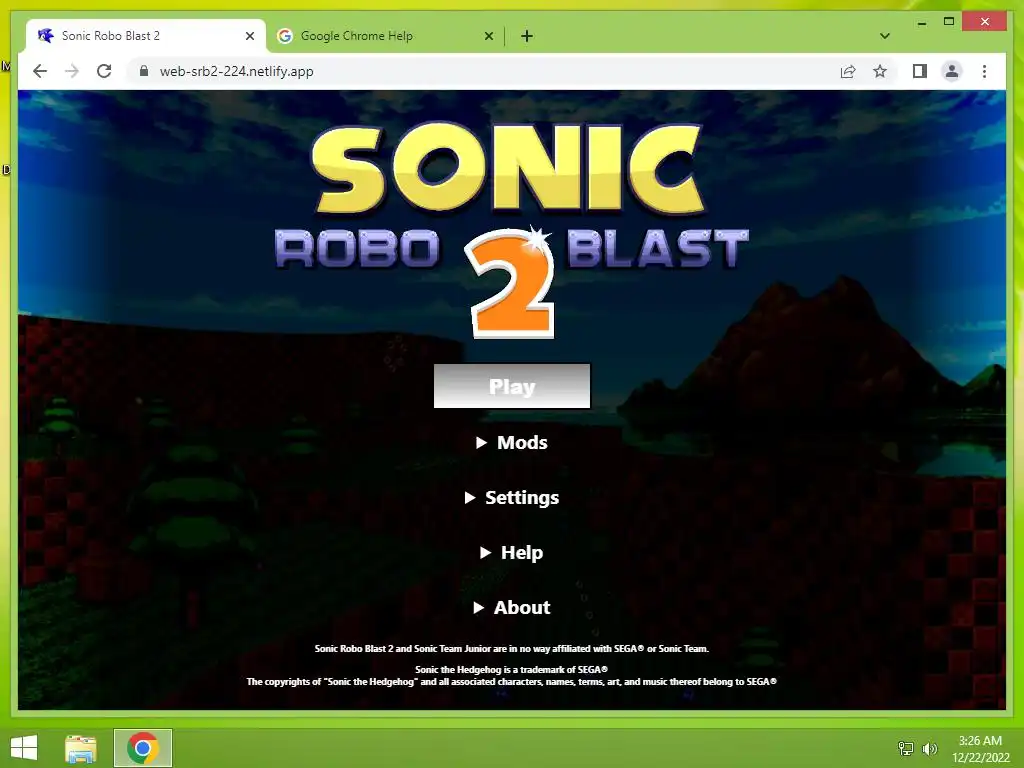
Task: Open File Explorer from the taskbar
Action: [81, 748]
